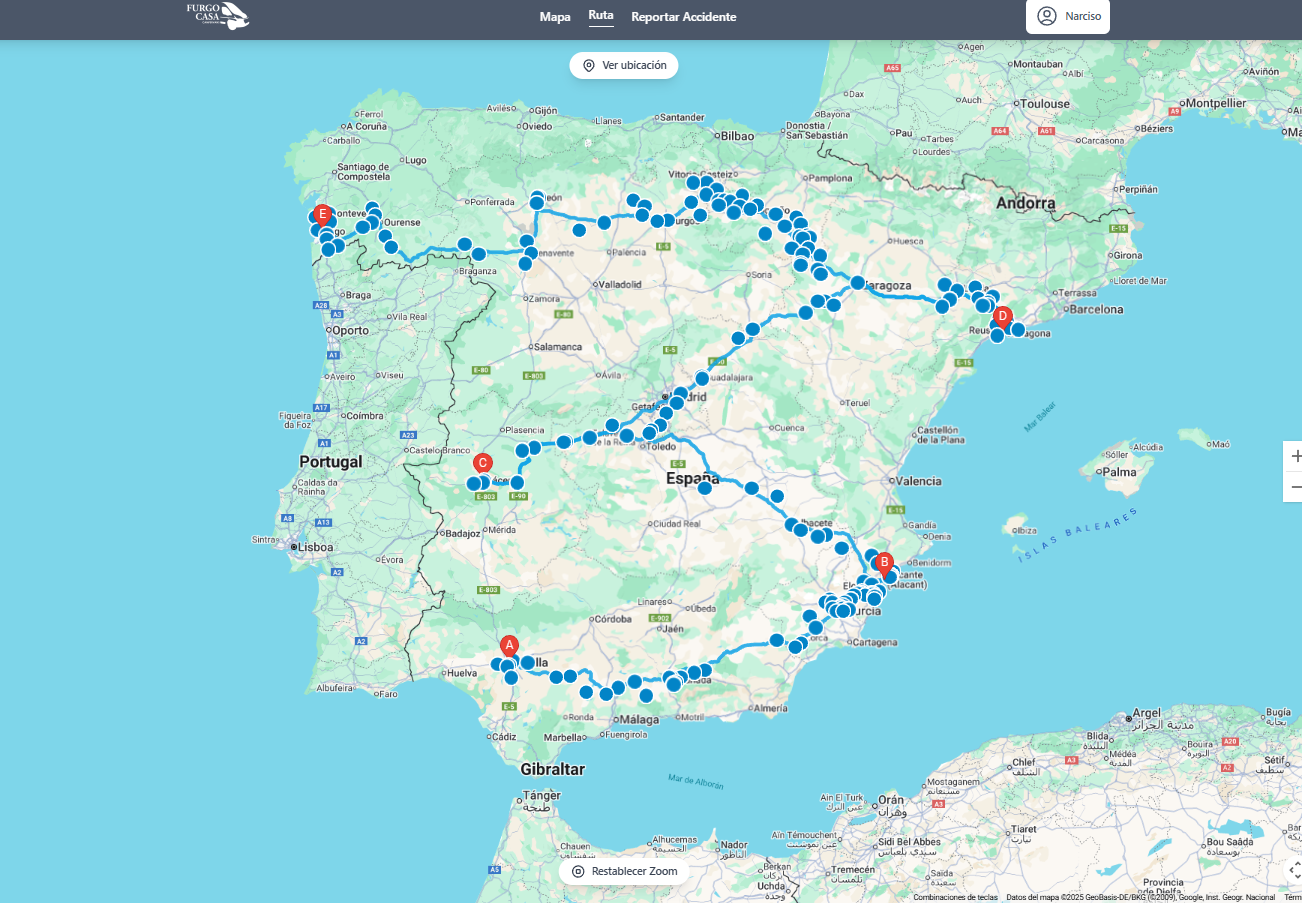Click the location pin icon in Ver ubicación
This screenshot has height=903, width=1302.
(x=589, y=65)
